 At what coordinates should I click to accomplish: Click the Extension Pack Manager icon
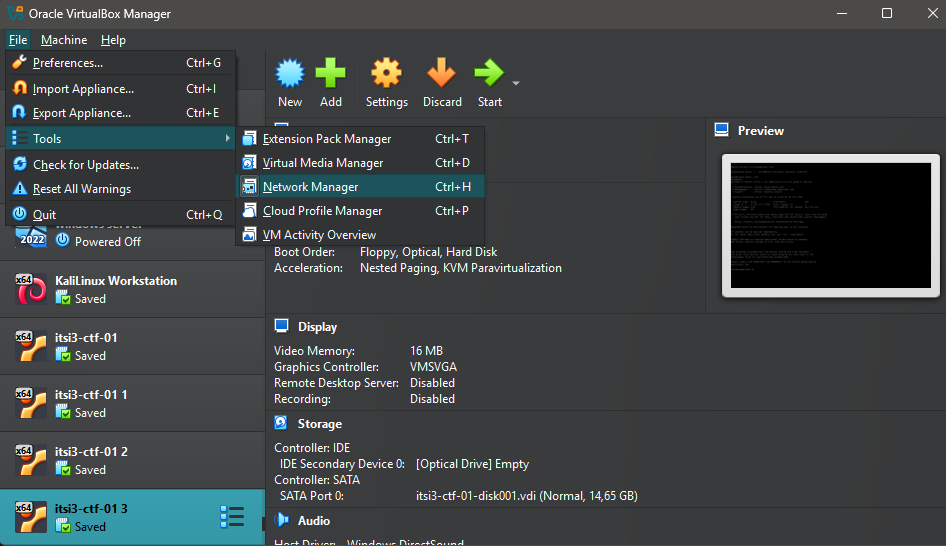tap(249, 139)
